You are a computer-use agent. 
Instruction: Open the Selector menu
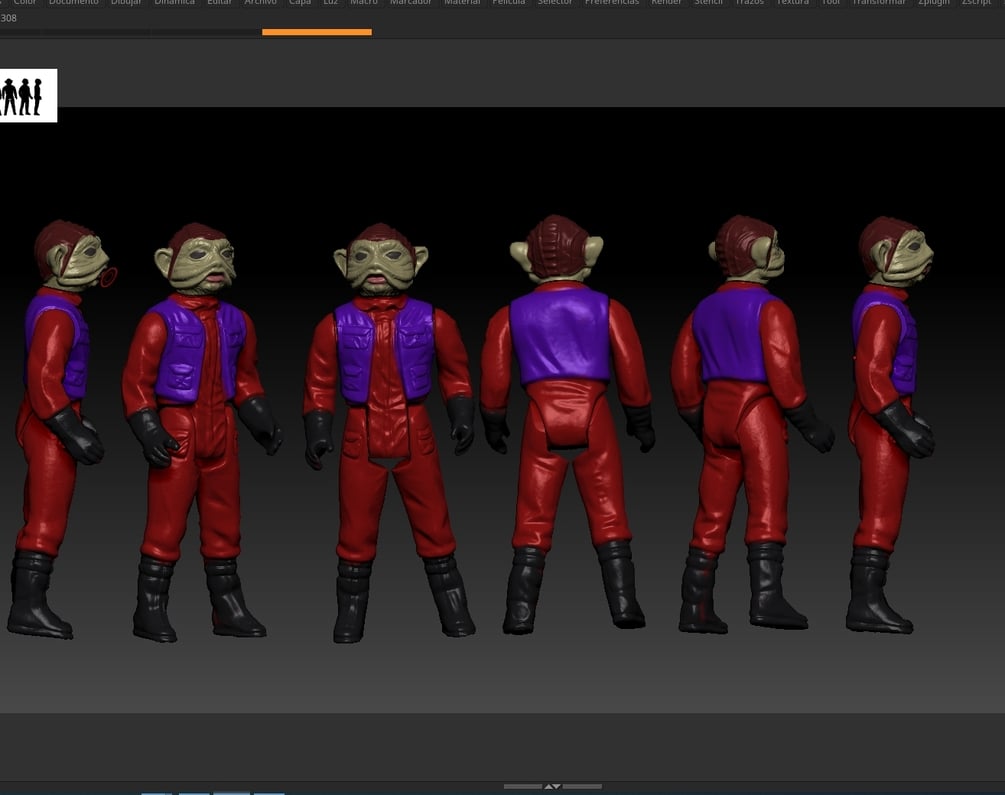point(554,3)
